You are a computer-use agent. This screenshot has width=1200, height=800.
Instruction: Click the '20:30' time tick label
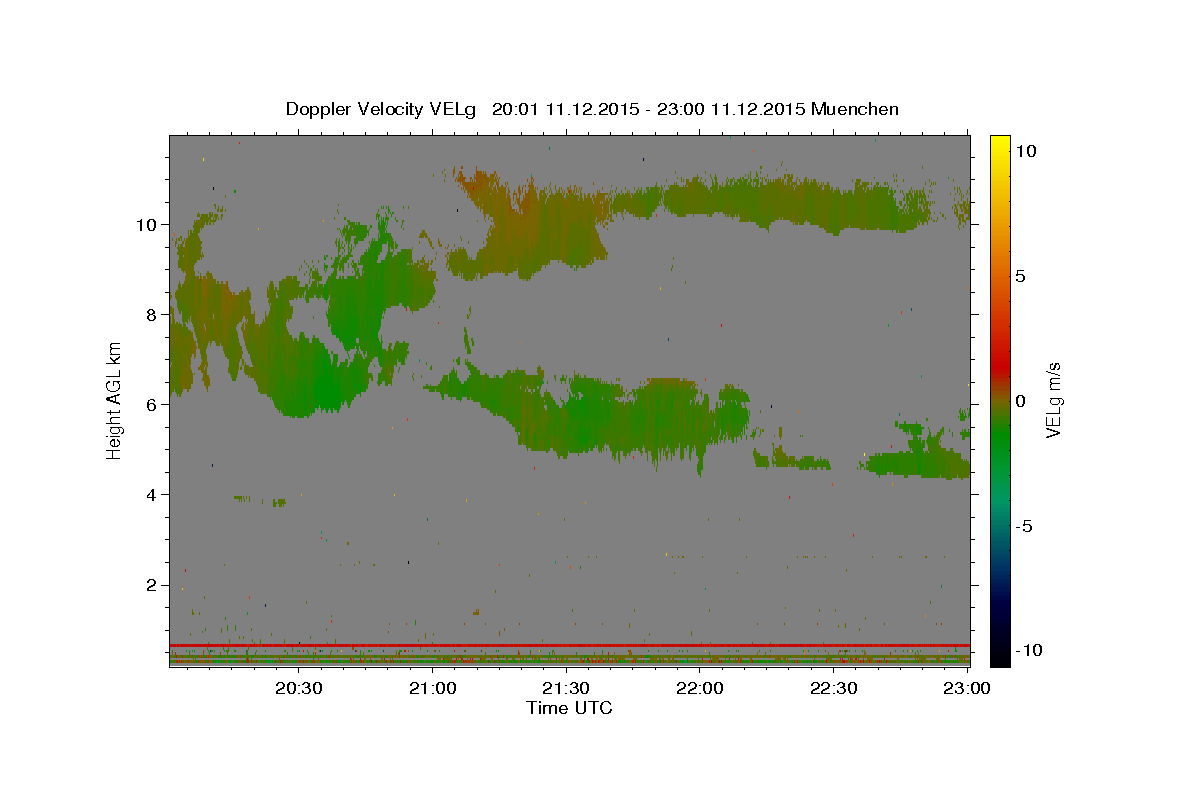tap(299, 688)
